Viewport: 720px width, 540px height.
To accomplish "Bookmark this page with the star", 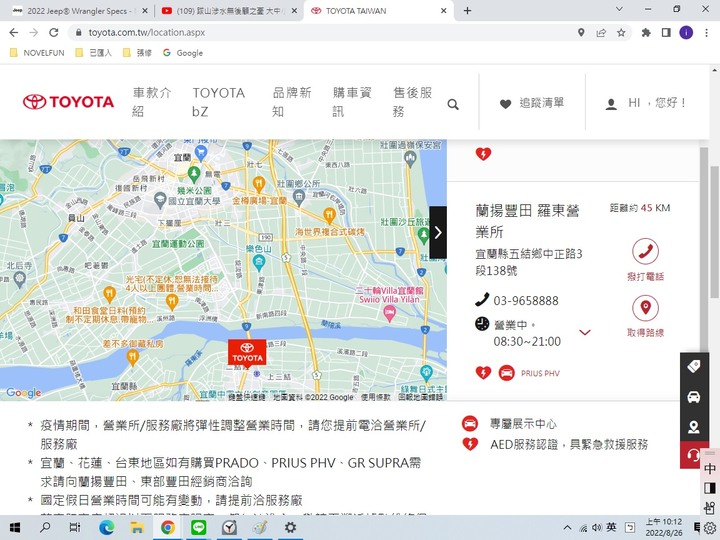I will pos(621,33).
